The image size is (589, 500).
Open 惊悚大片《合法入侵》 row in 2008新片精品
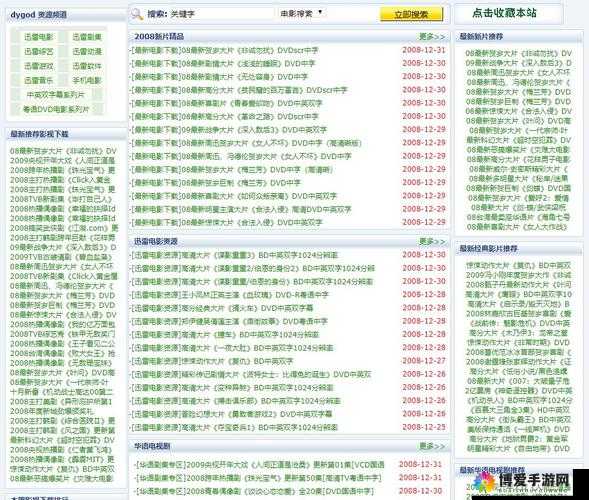pos(226,222)
